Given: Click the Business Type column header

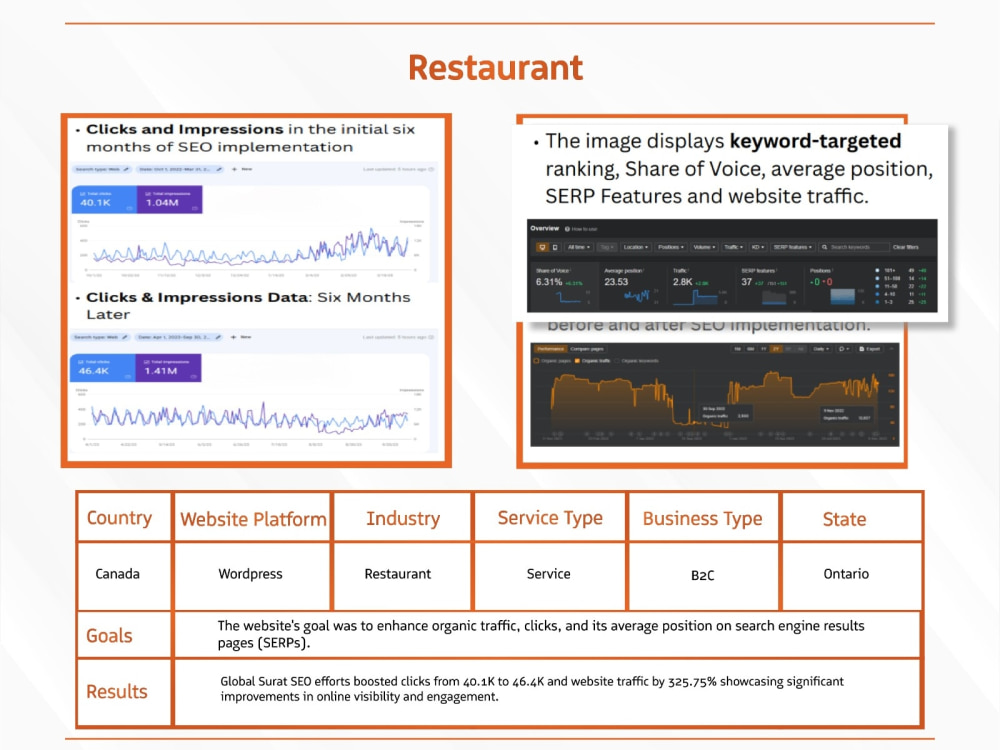Looking at the screenshot, I should (x=702, y=518).
